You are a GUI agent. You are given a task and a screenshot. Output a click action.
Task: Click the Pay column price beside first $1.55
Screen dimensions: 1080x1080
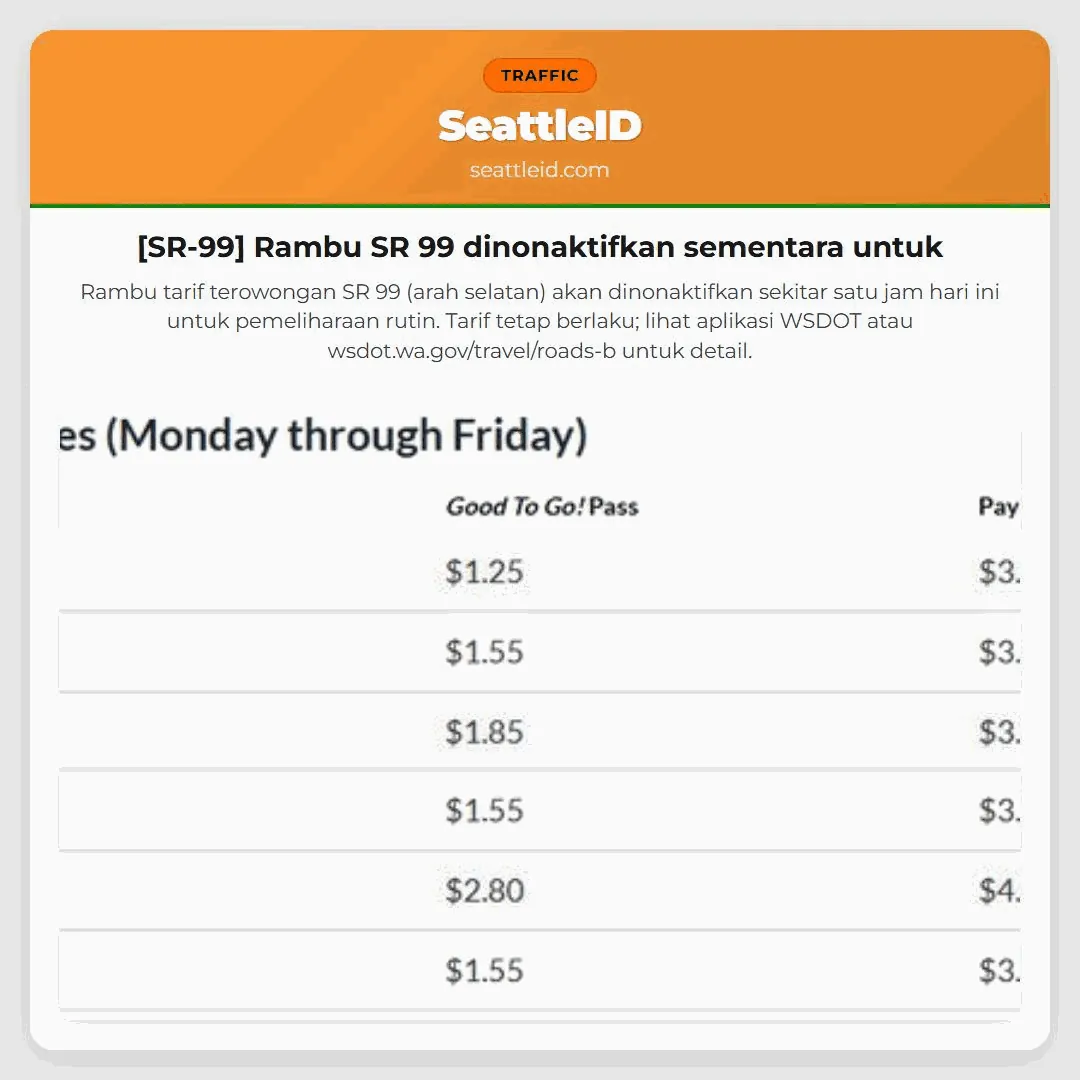click(999, 652)
